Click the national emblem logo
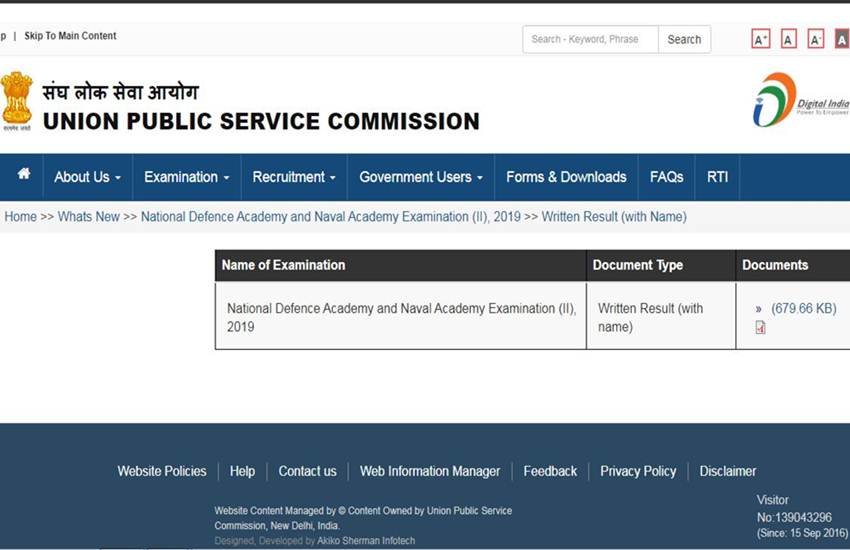Screen dimensions: 850x550 (x=16, y=101)
